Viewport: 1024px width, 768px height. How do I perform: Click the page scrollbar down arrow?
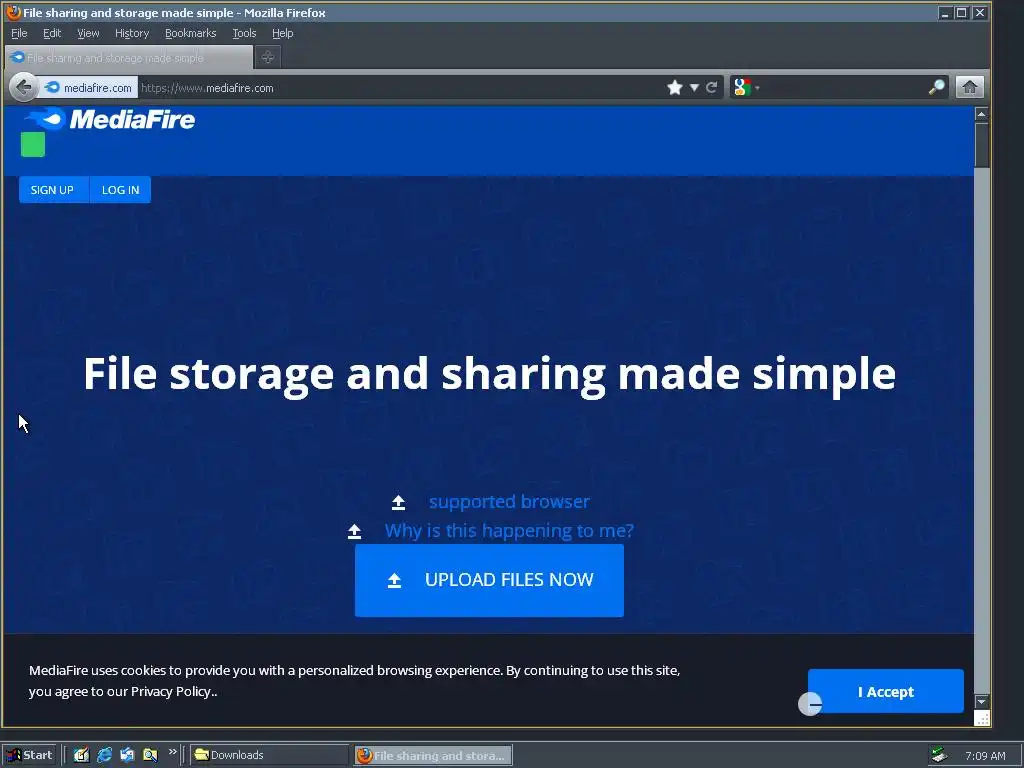pos(982,701)
